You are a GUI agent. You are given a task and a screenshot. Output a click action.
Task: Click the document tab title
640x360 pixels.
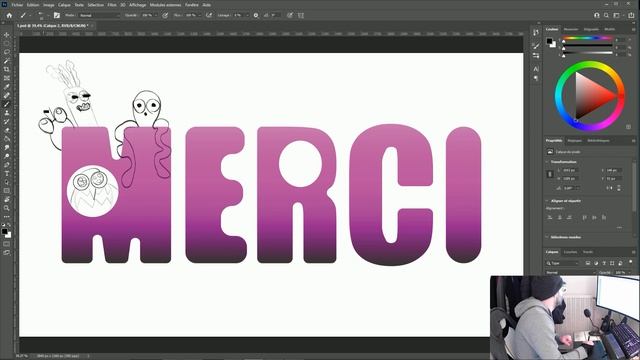coord(53,26)
